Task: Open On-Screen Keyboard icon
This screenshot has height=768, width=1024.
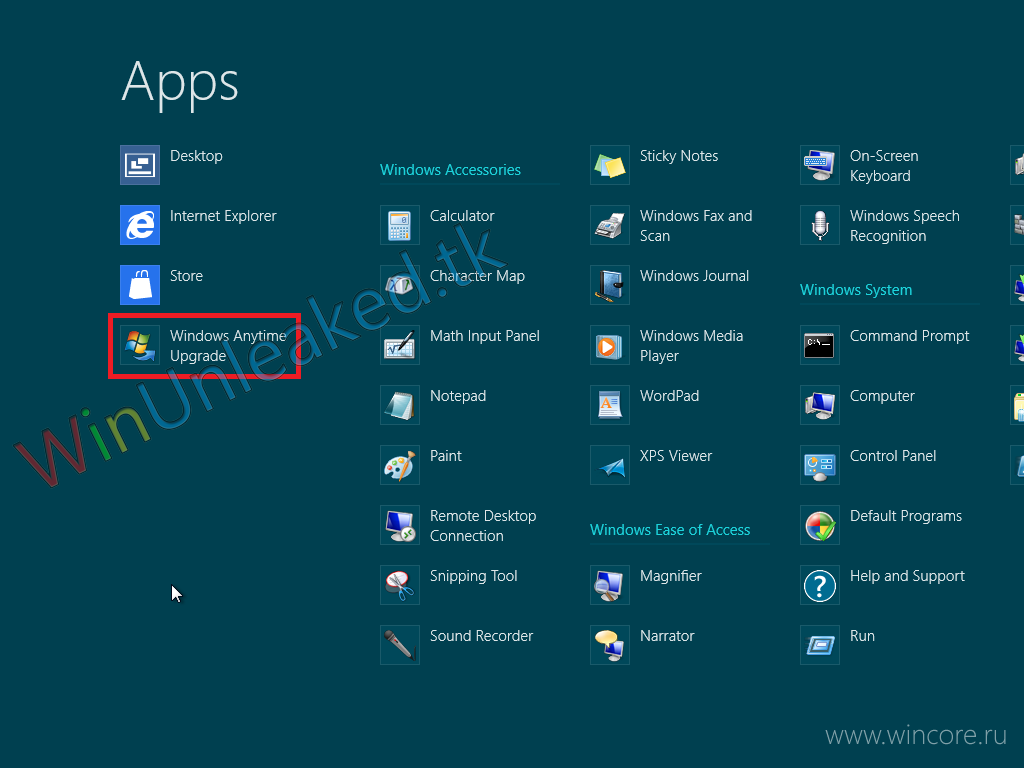Action: [x=820, y=165]
